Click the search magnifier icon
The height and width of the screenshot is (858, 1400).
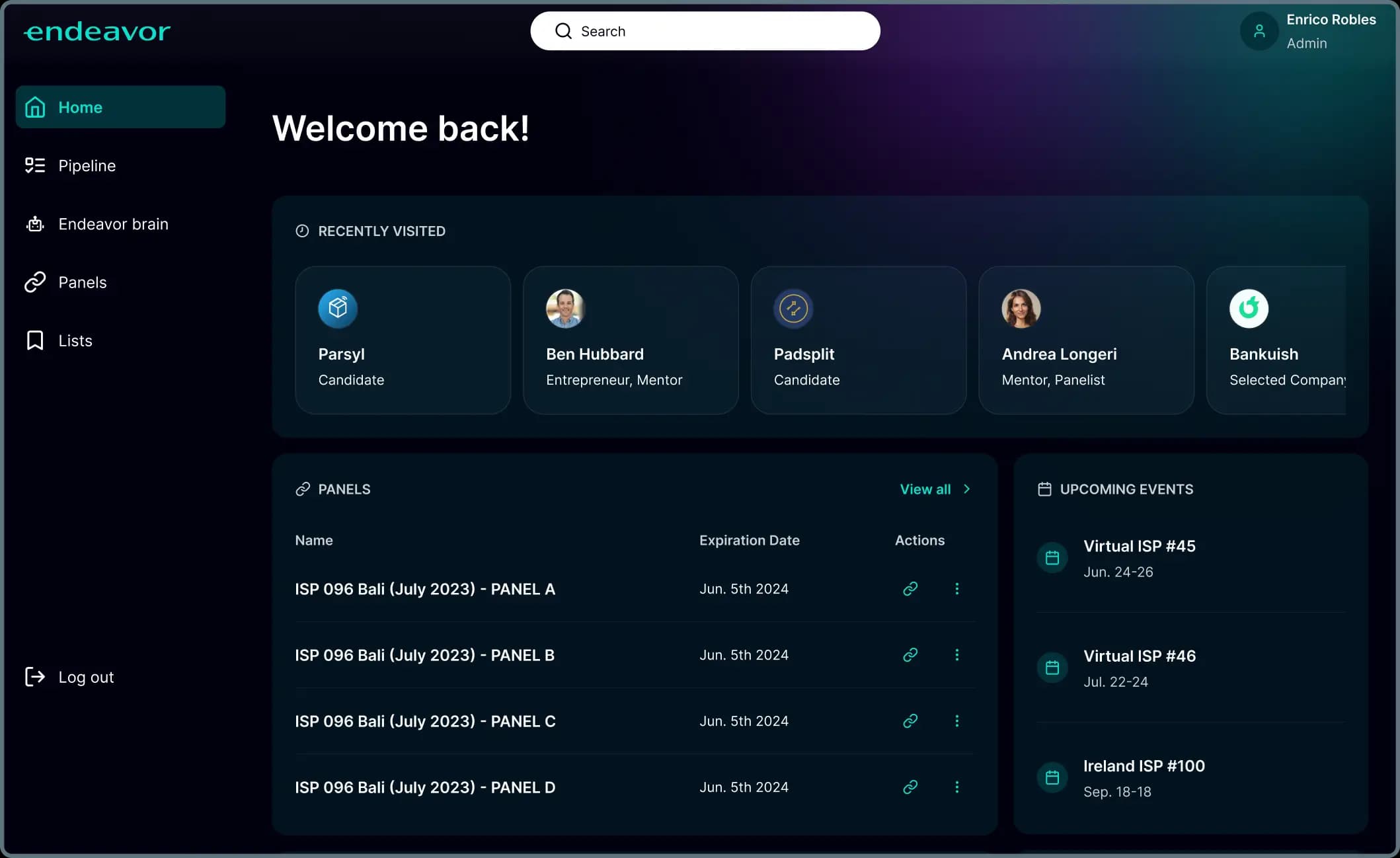(x=563, y=30)
